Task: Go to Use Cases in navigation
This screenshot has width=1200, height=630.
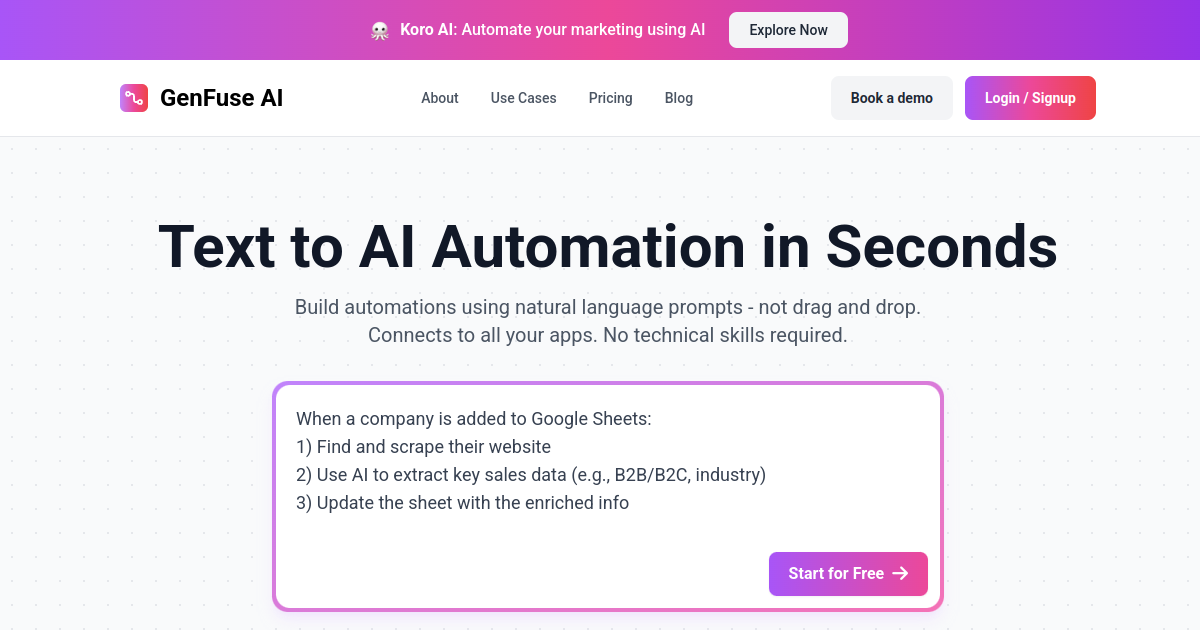Action: tap(523, 98)
